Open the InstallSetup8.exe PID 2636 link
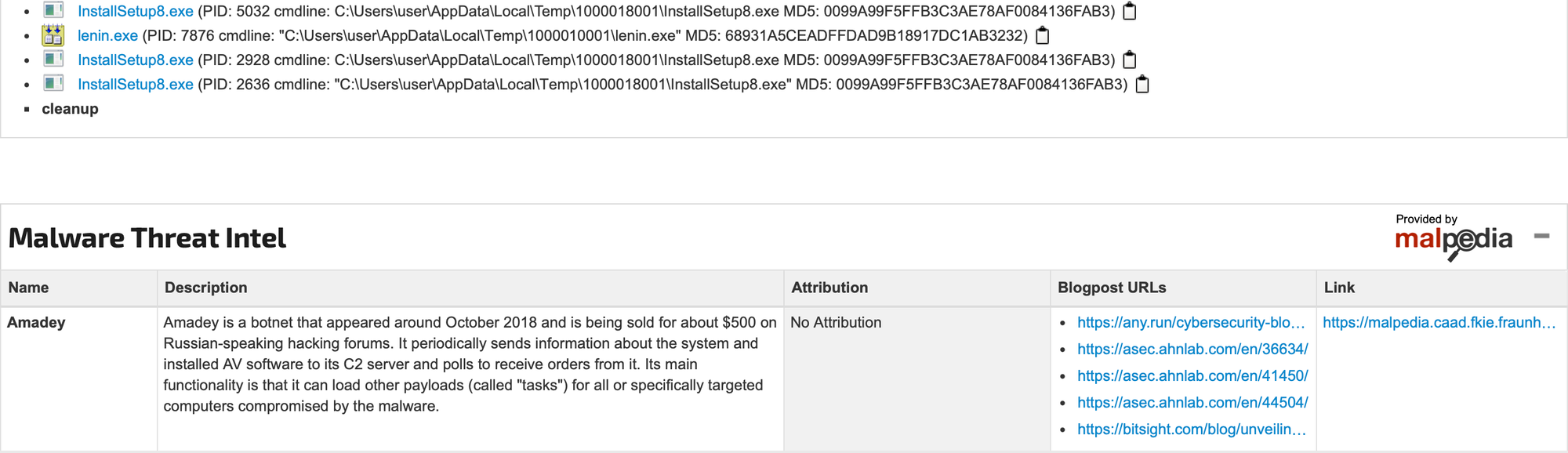Image resolution: width=1568 pixels, height=453 pixels. pyautogui.click(x=136, y=84)
